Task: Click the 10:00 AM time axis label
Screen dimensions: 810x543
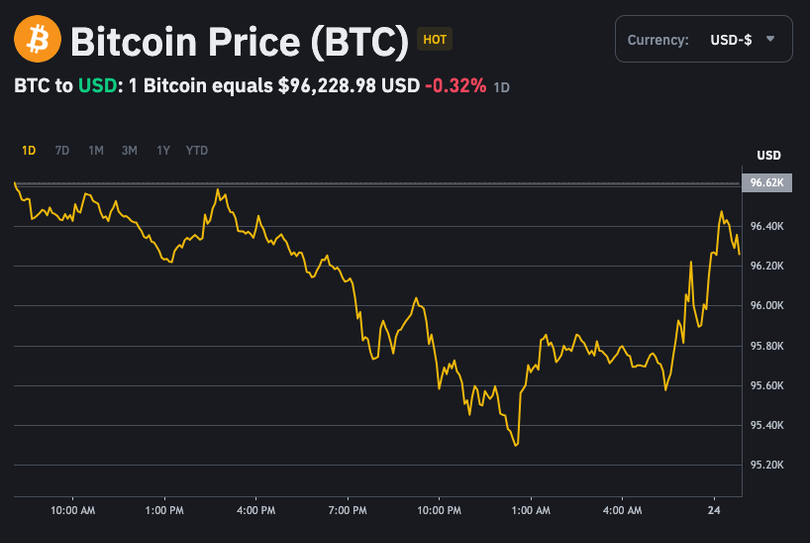Action: 72,511
